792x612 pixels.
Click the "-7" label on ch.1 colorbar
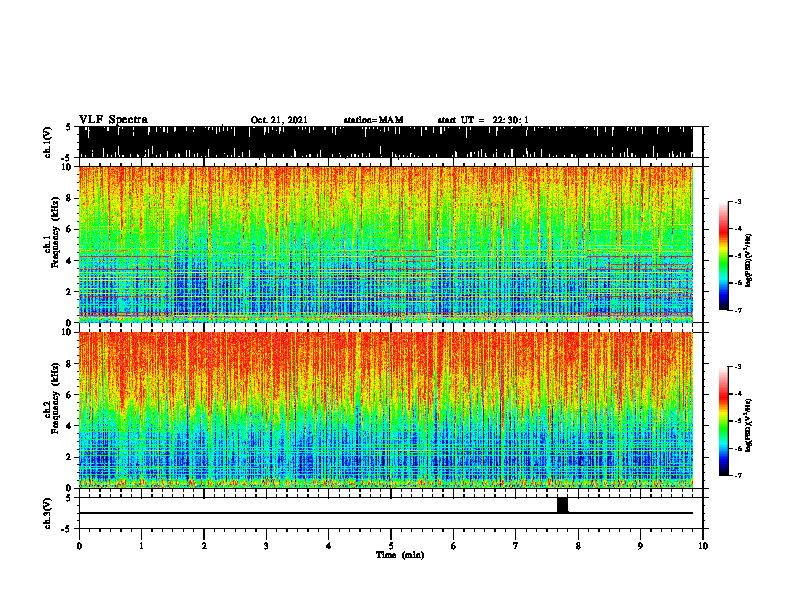(738, 310)
